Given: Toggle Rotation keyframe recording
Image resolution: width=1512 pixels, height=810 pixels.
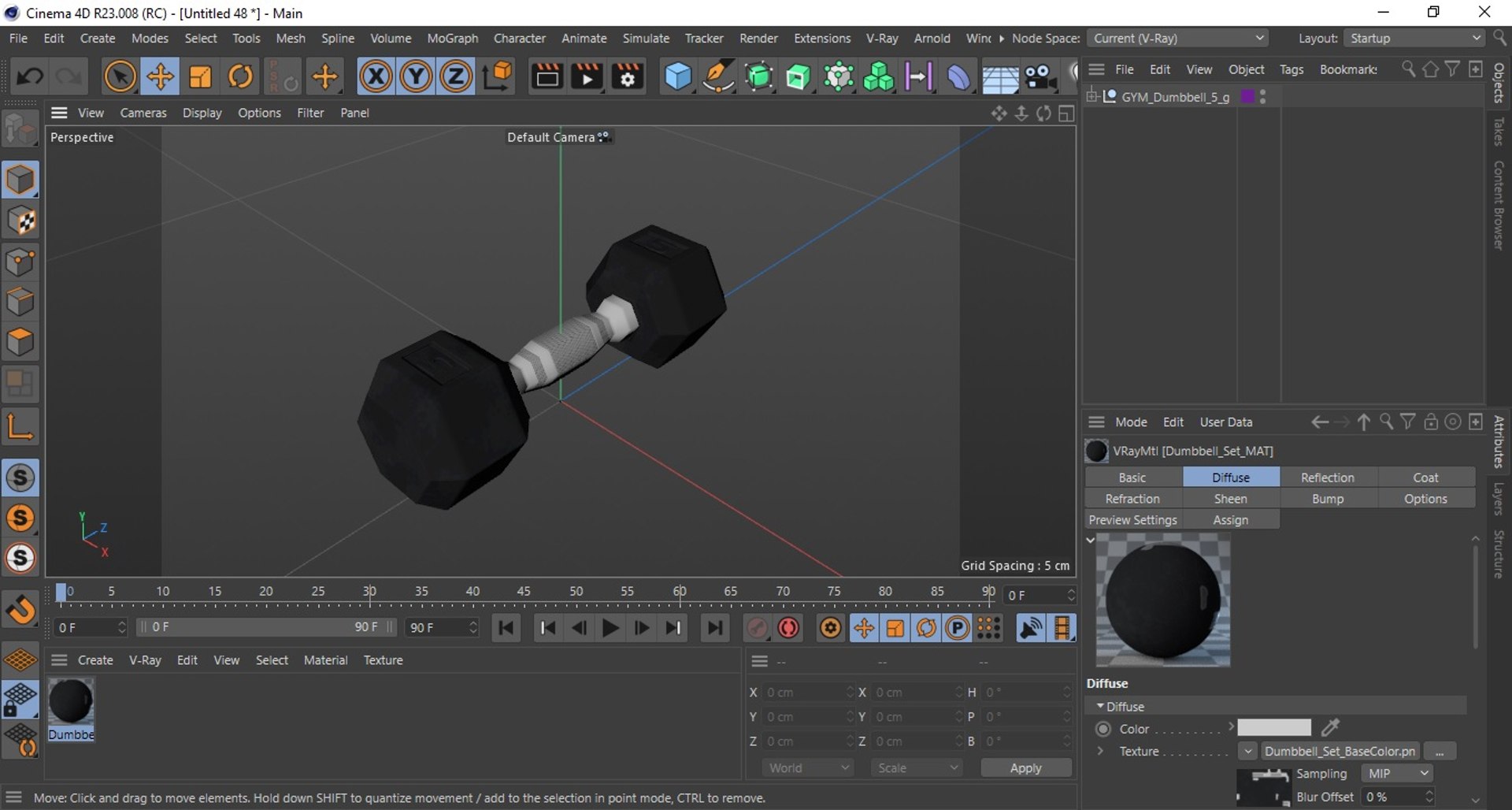Looking at the screenshot, I should pos(926,627).
